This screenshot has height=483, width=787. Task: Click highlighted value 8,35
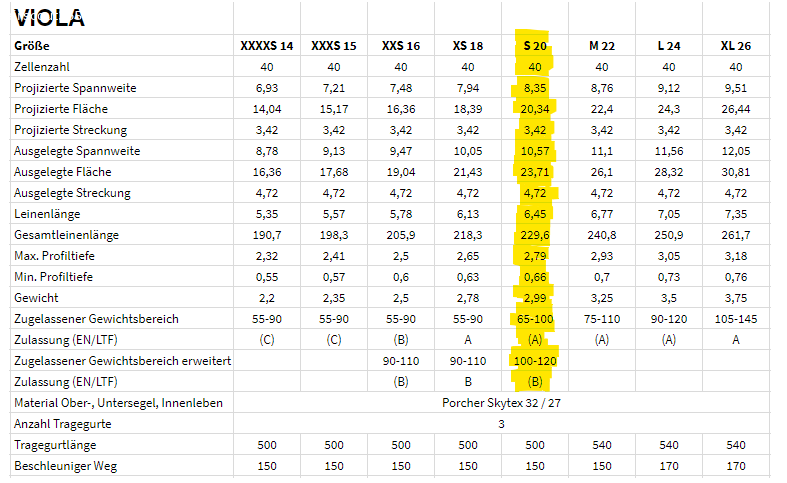point(535,88)
